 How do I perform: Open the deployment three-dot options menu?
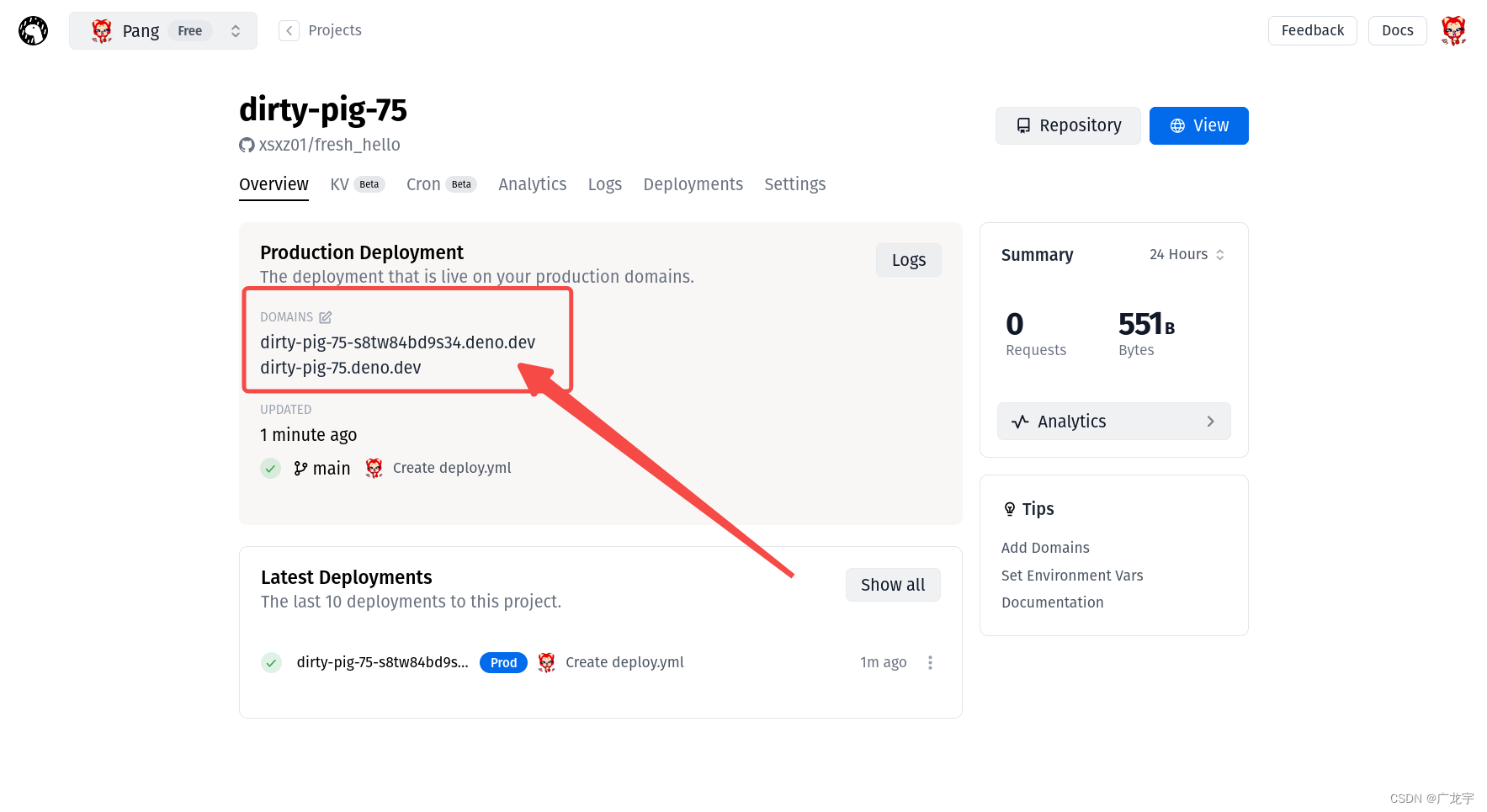coord(930,663)
